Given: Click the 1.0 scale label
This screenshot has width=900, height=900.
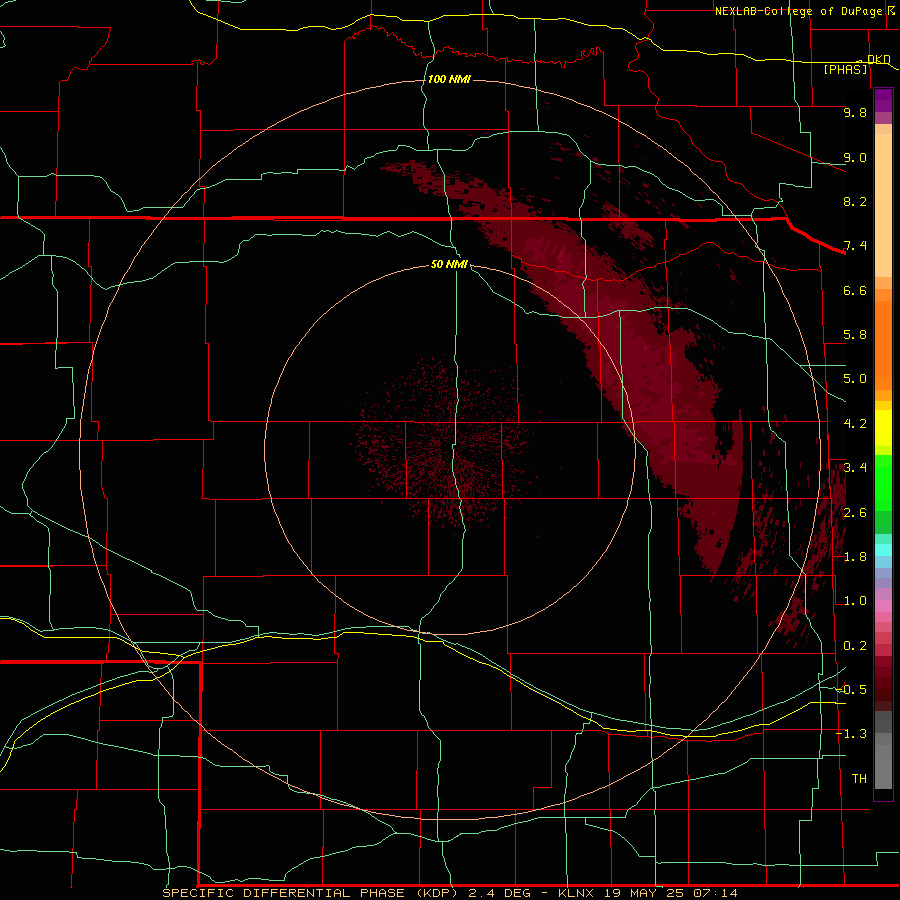Looking at the screenshot, I should pos(855,601).
